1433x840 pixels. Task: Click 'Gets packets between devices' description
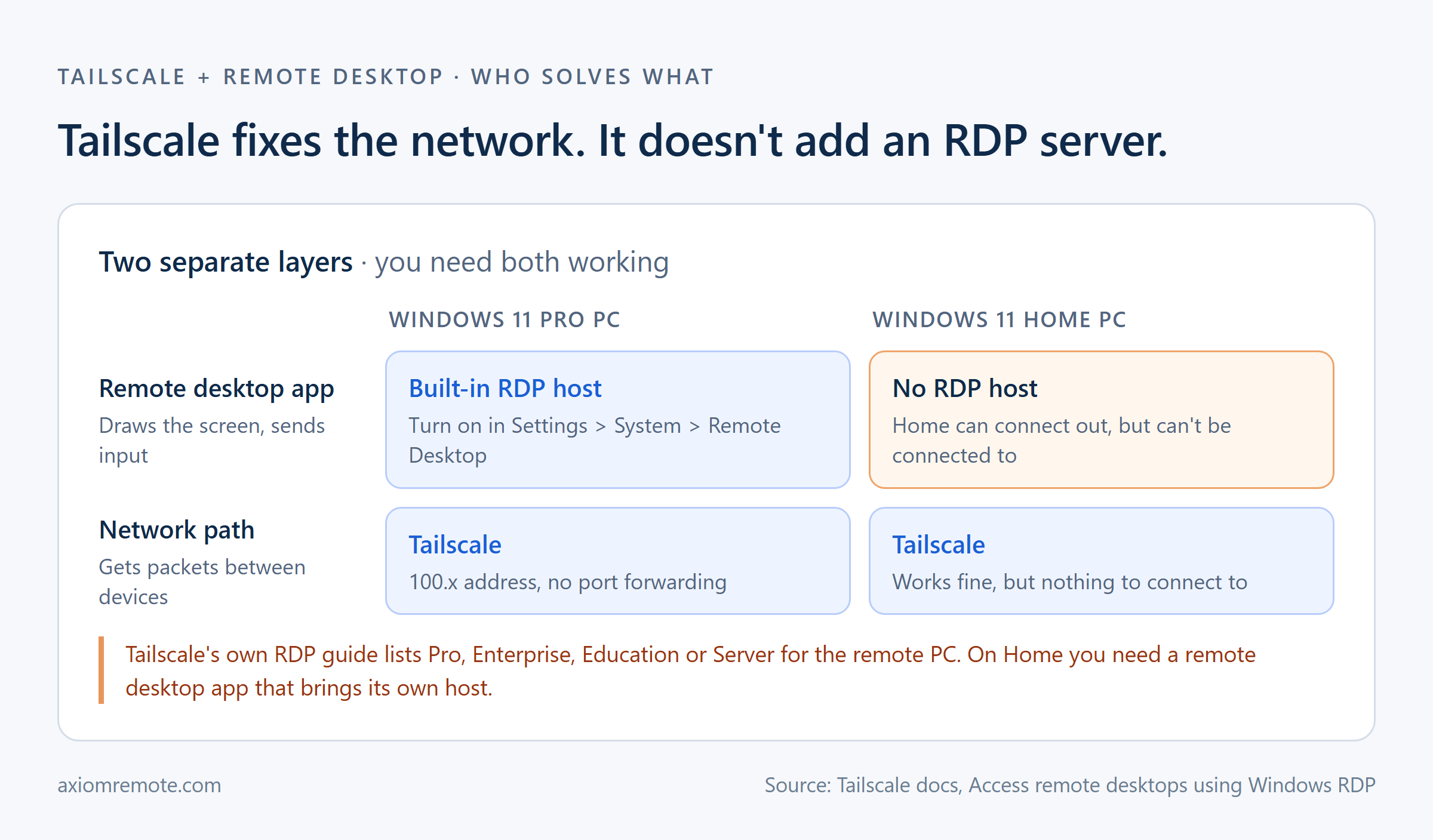pyautogui.click(x=202, y=582)
